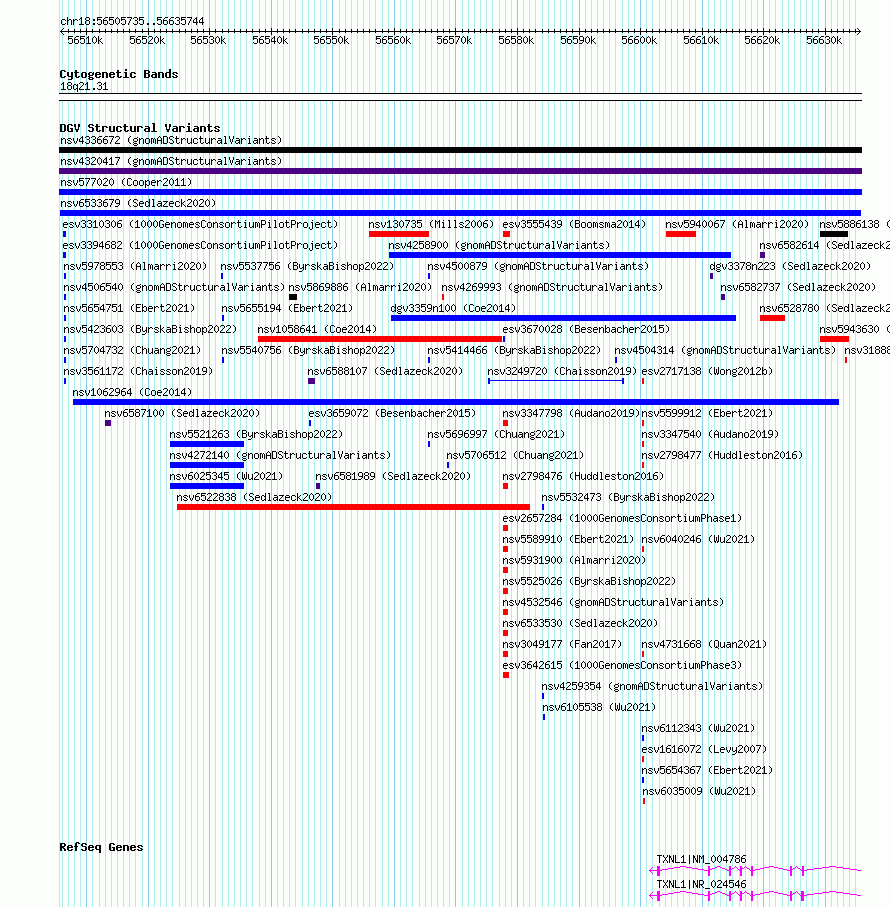Select the red nsv5943630 variant bar

tap(834, 339)
